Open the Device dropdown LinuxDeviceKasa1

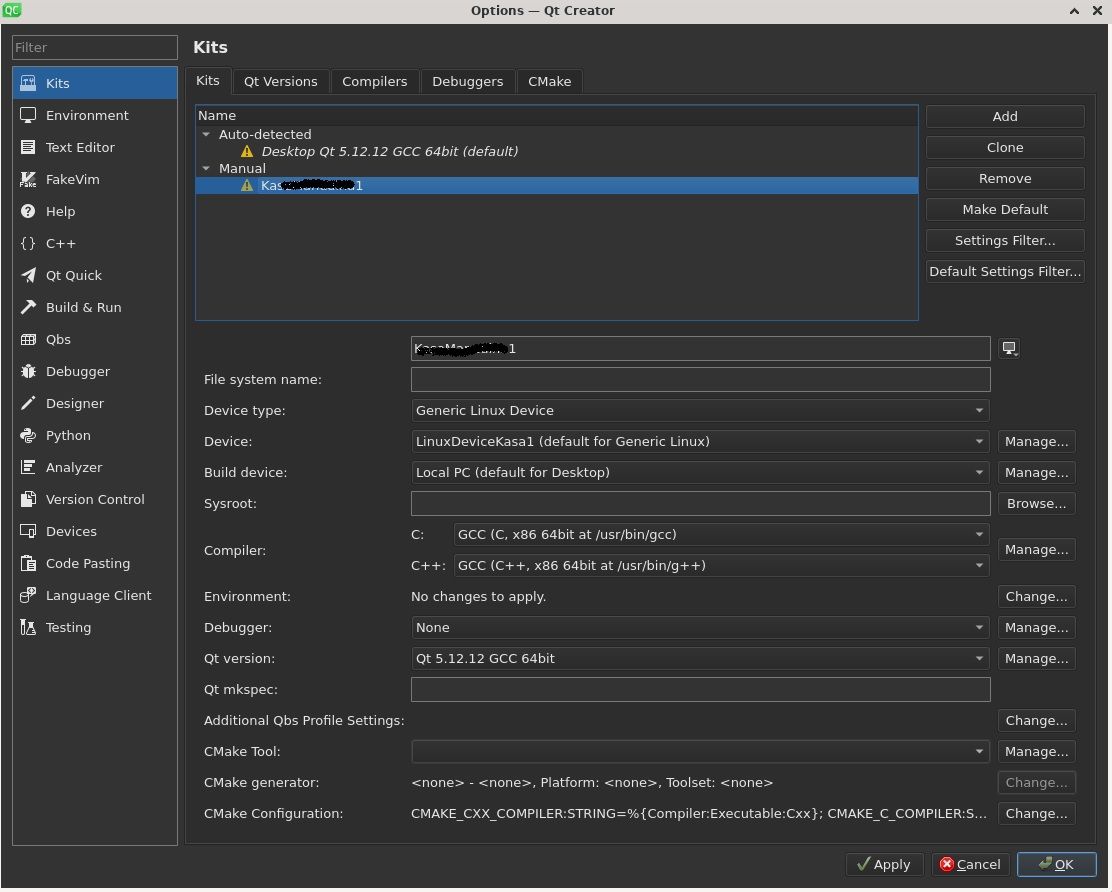(x=700, y=442)
